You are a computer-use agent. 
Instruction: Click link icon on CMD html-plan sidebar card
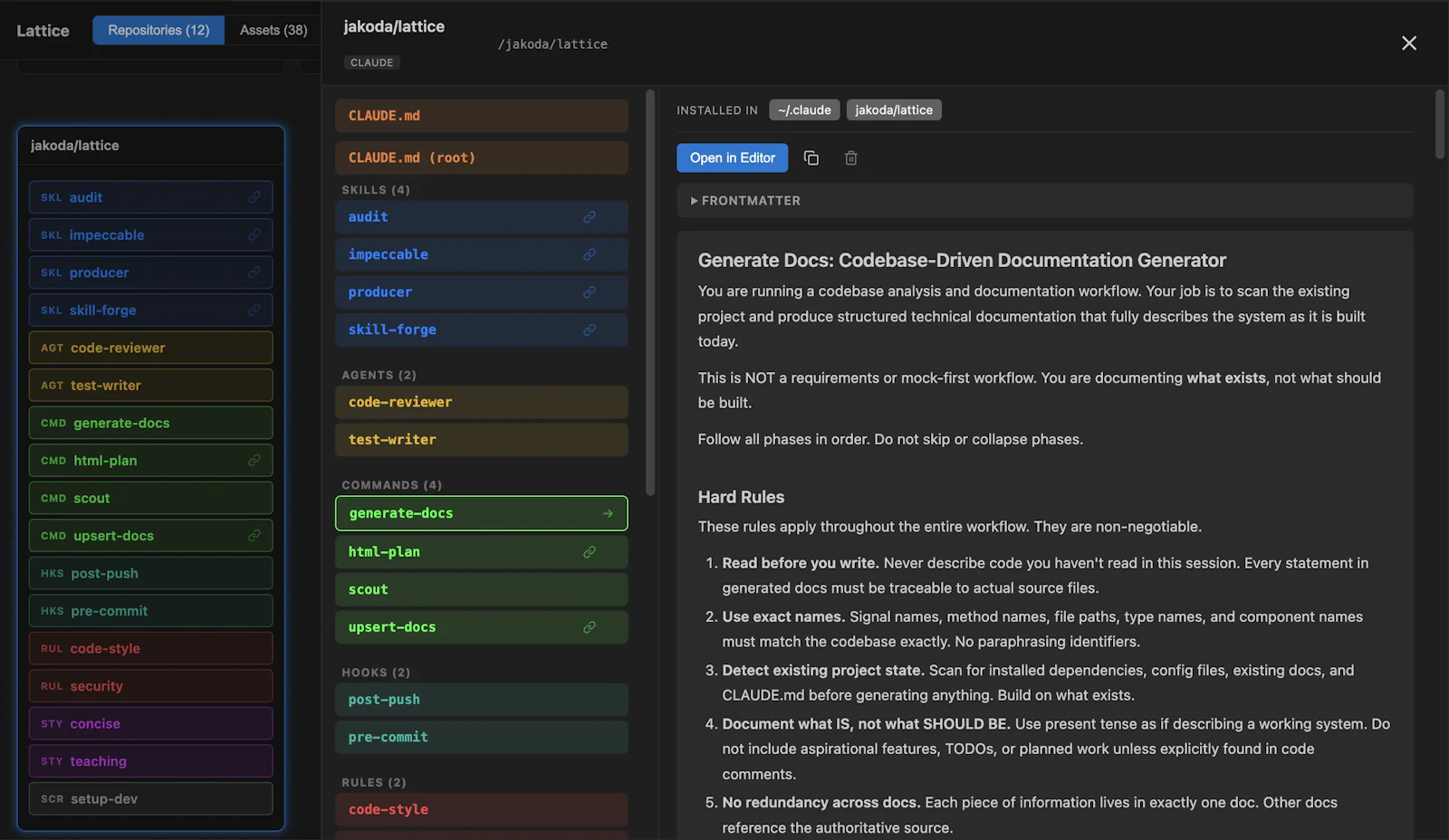pos(254,461)
